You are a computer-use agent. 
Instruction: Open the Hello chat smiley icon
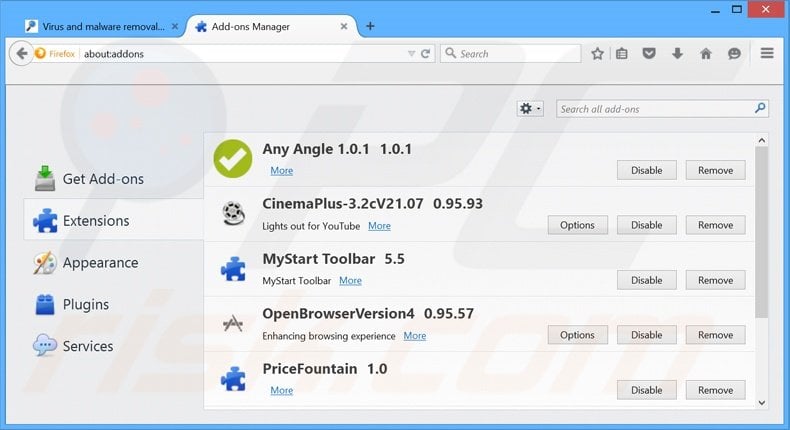pos(734,53)
